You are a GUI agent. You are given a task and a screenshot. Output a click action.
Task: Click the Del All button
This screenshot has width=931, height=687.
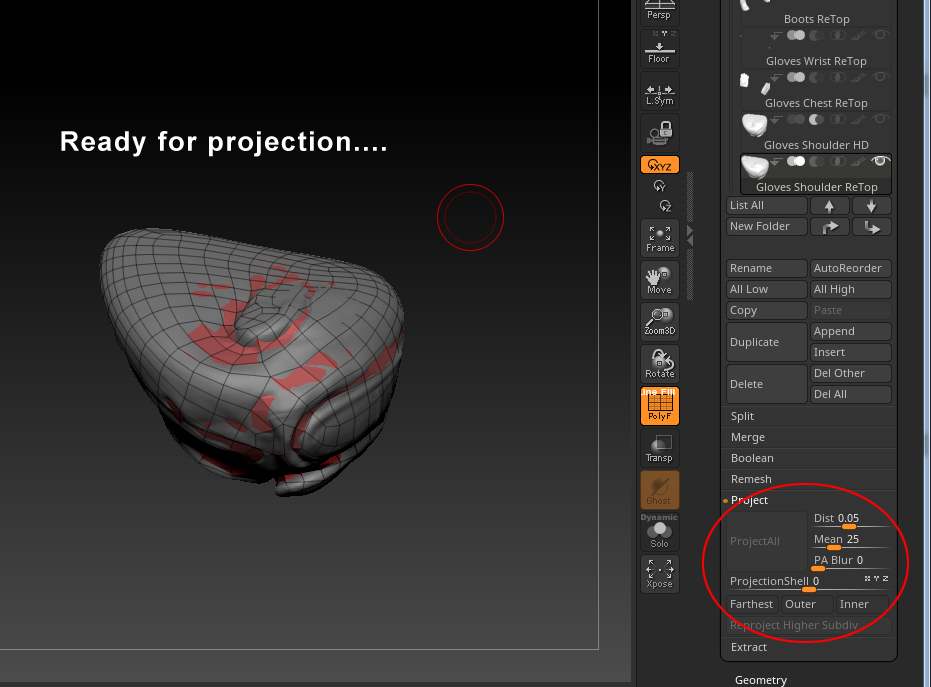pyautogui.click(x=850, y=394)
